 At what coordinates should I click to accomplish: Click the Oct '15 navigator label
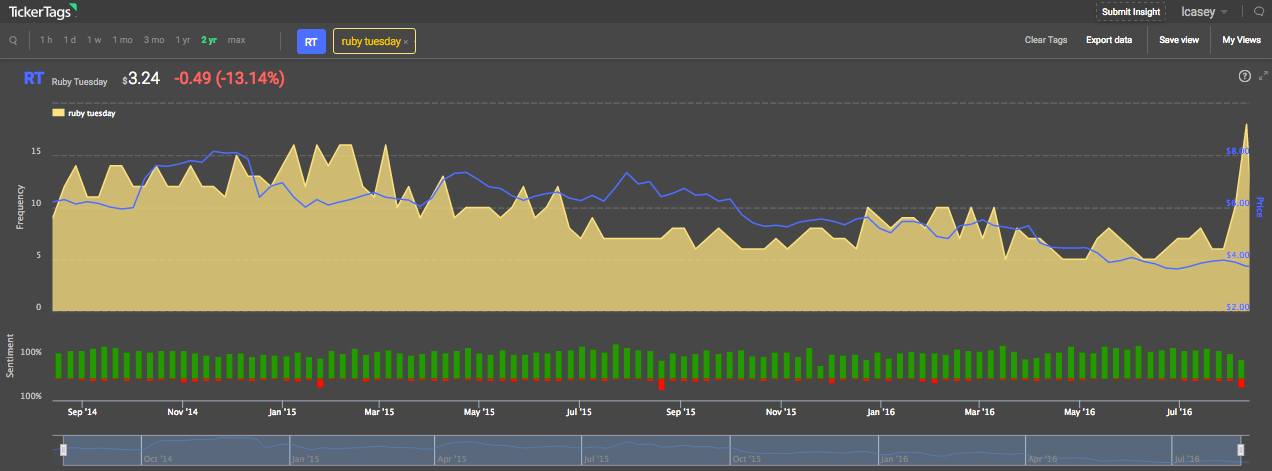[x=747, y=459]
